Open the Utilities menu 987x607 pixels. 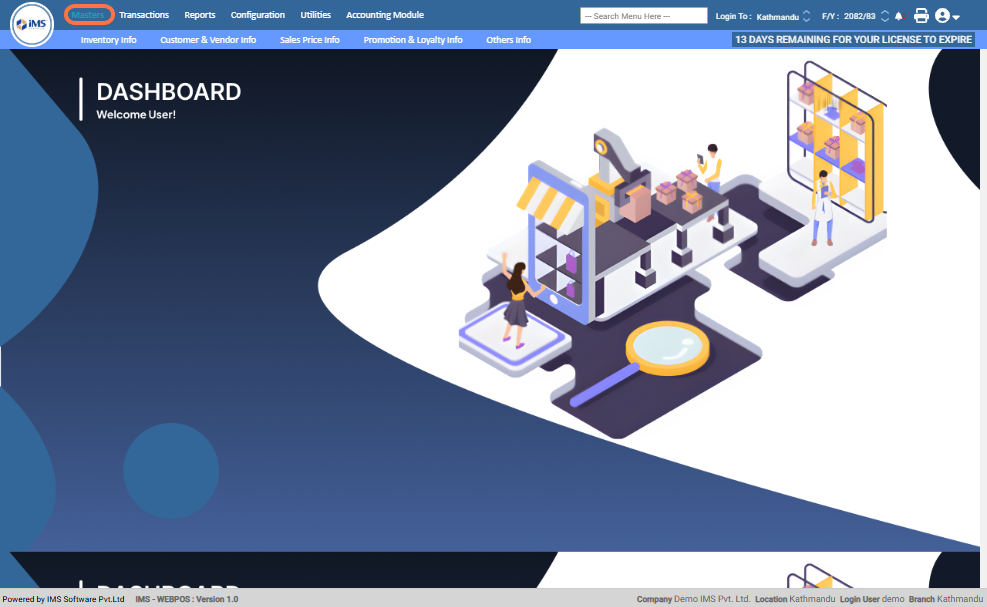click(315, 15)
